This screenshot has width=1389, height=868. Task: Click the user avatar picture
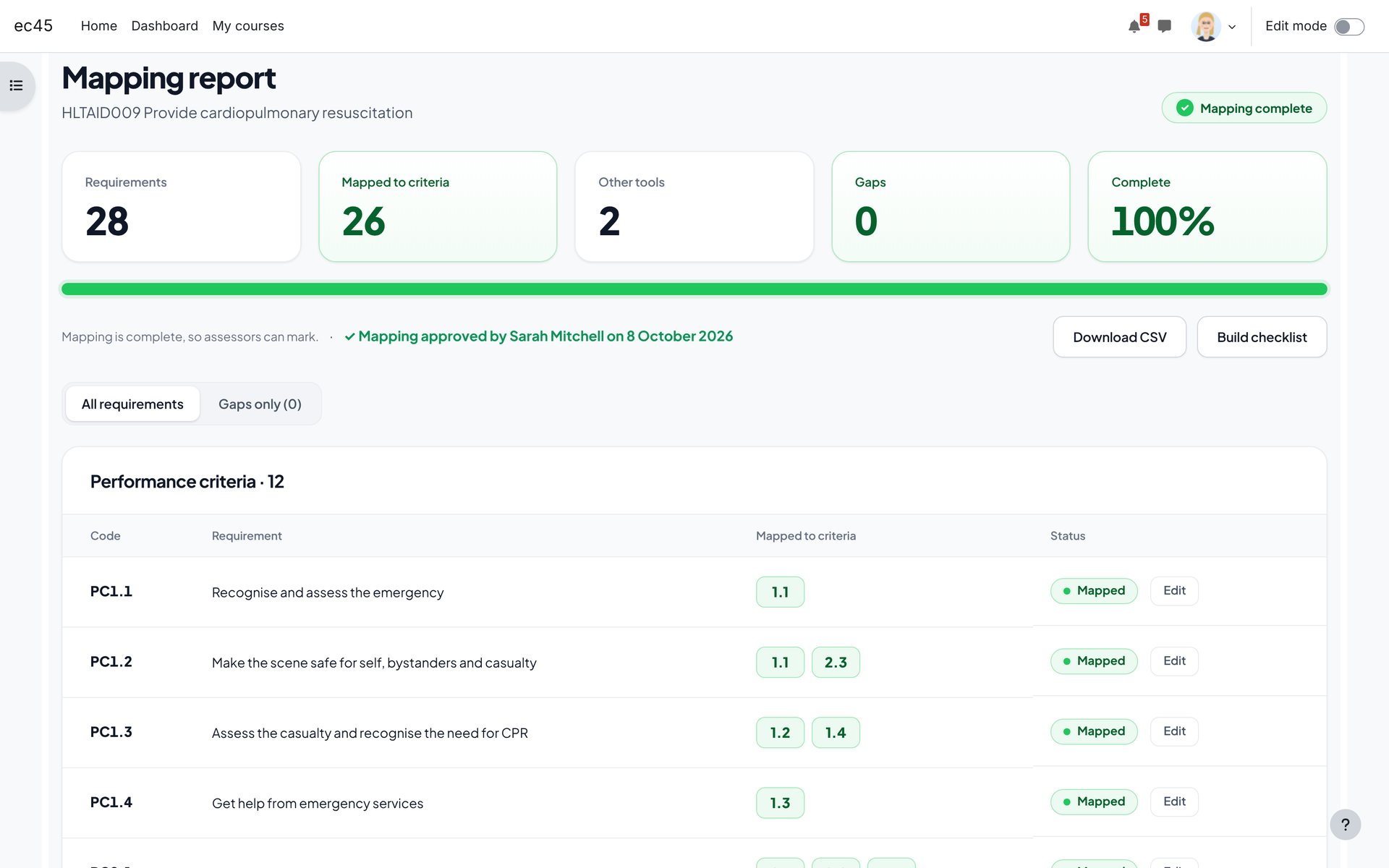point(1205,27)
